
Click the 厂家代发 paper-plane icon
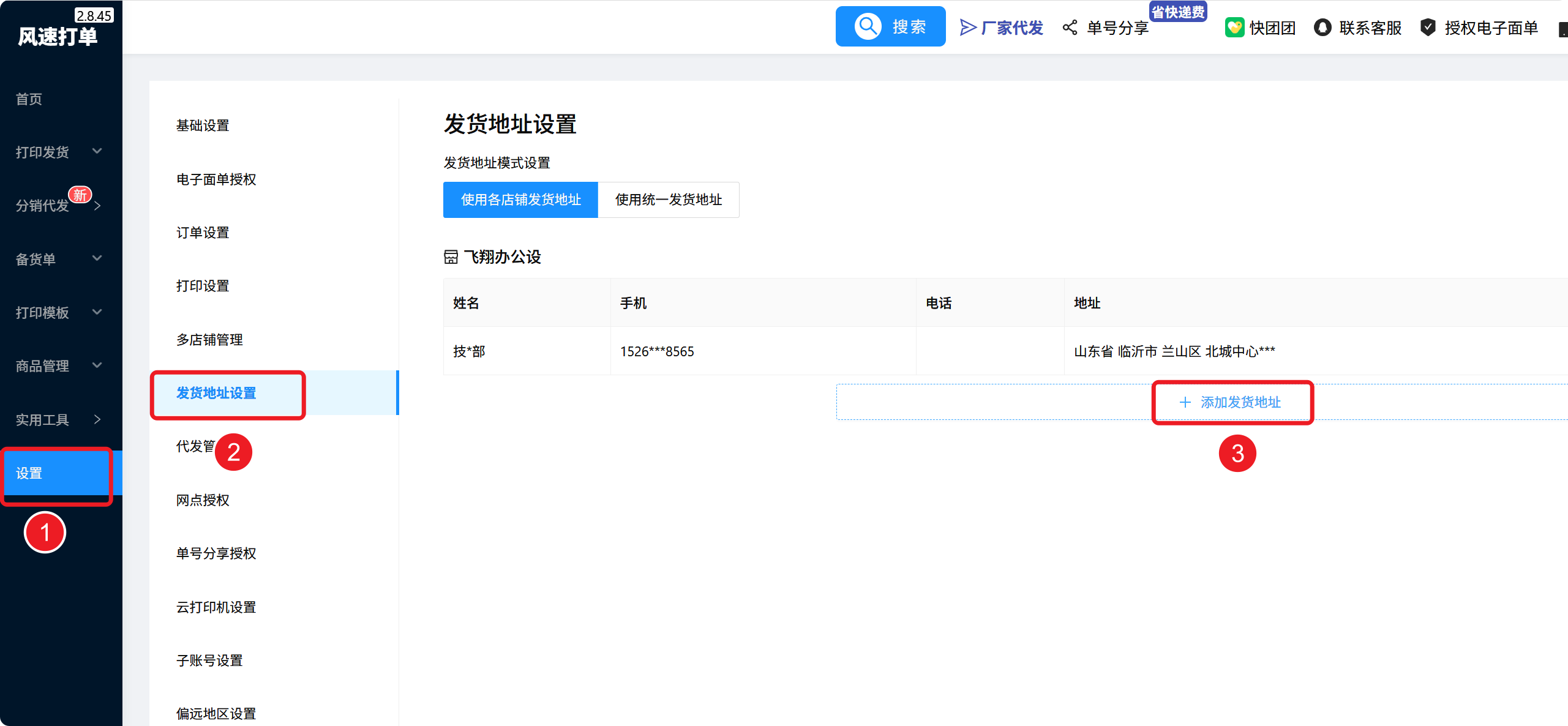[x=967, y=28]
